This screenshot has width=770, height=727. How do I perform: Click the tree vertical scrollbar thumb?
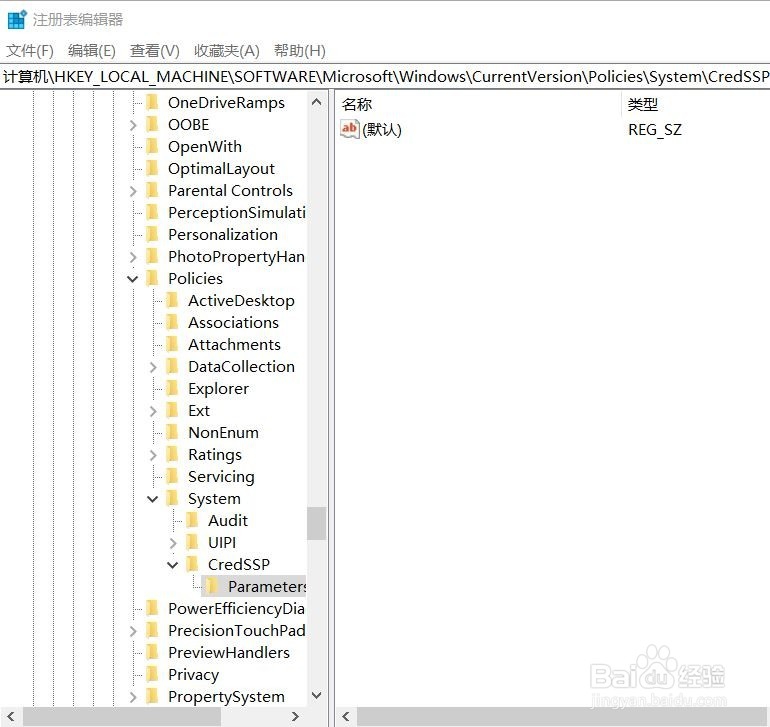317,523
